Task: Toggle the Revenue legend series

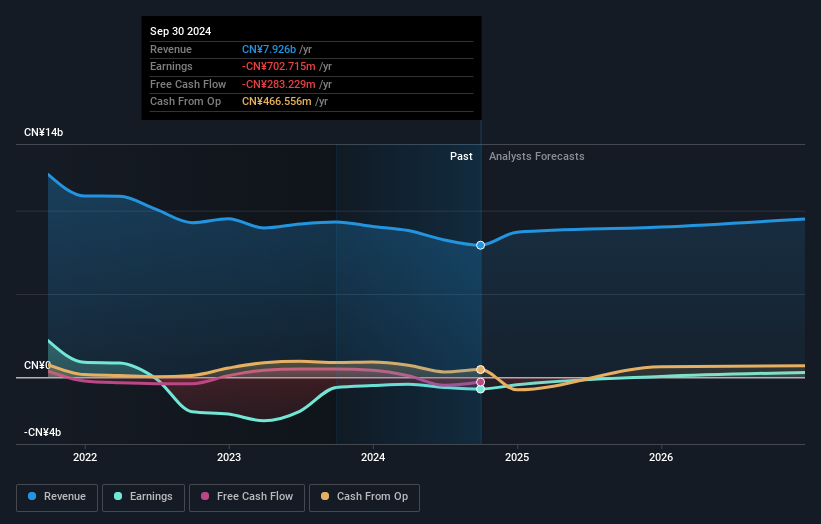Action: 57,497
